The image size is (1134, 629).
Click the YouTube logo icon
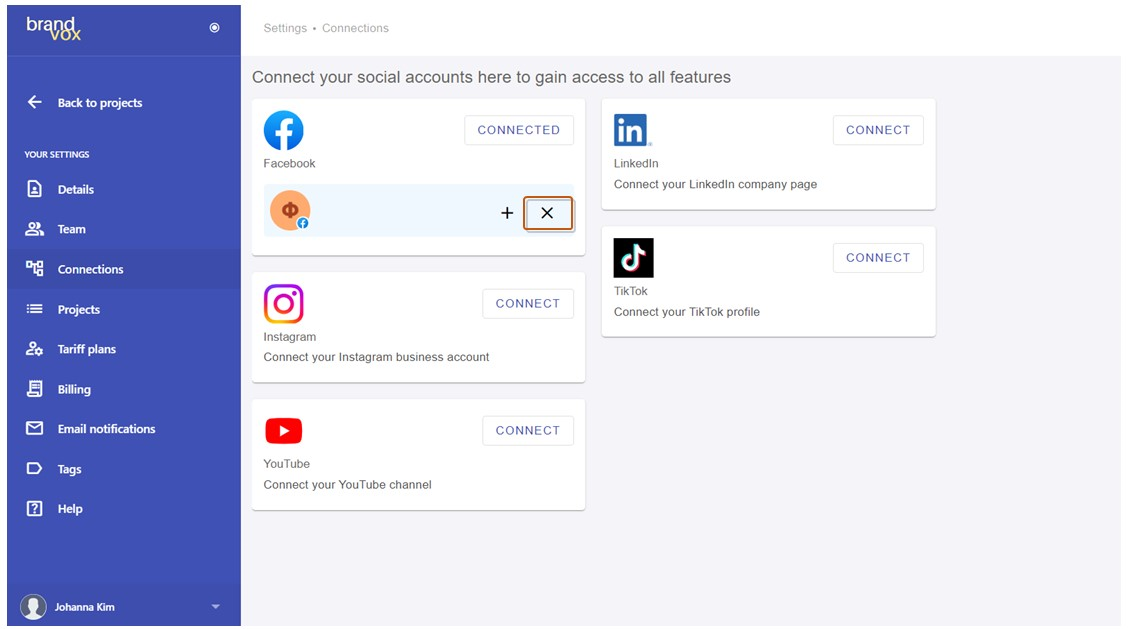[x=284, y=431]
